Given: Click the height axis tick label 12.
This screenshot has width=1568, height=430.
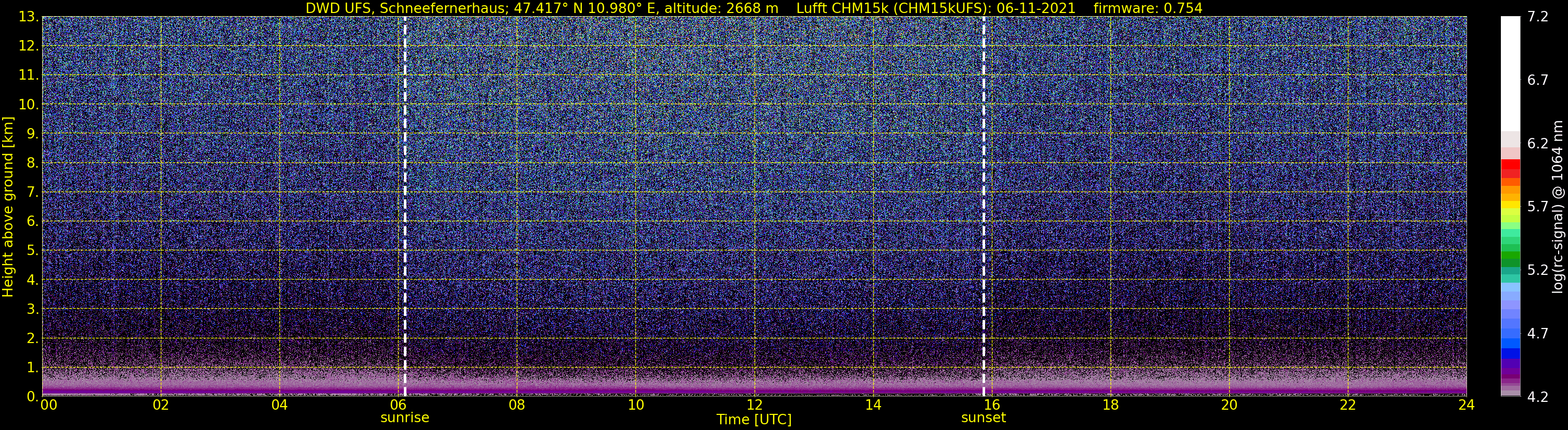Looking at the screenshot, I should coord(28,46).
